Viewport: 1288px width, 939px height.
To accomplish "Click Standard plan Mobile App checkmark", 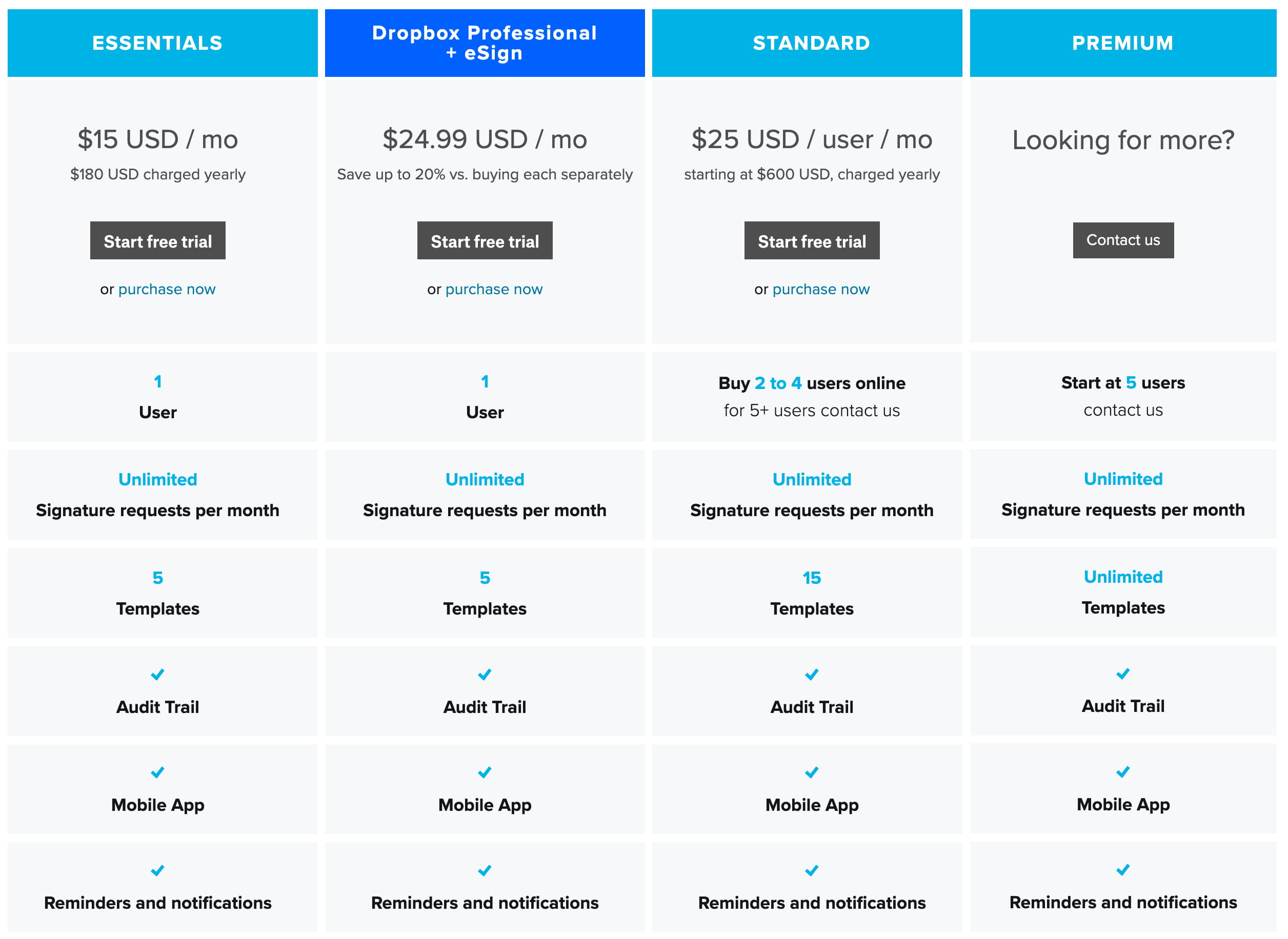I will [x=812, y=773].
